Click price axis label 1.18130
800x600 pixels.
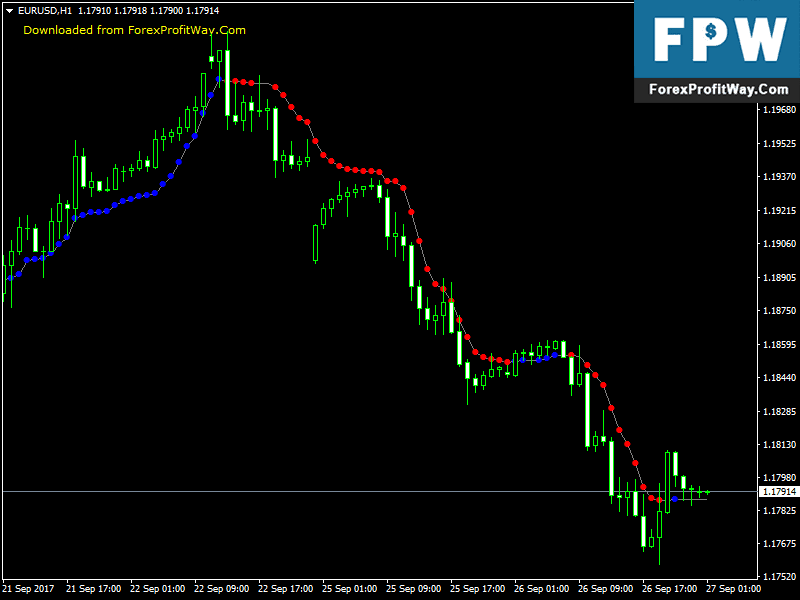(x=779, y=445)
